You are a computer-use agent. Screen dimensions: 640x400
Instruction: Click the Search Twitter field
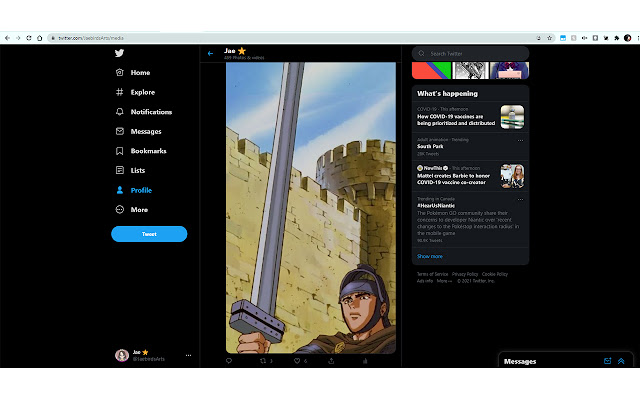click(x=470, y=53)
